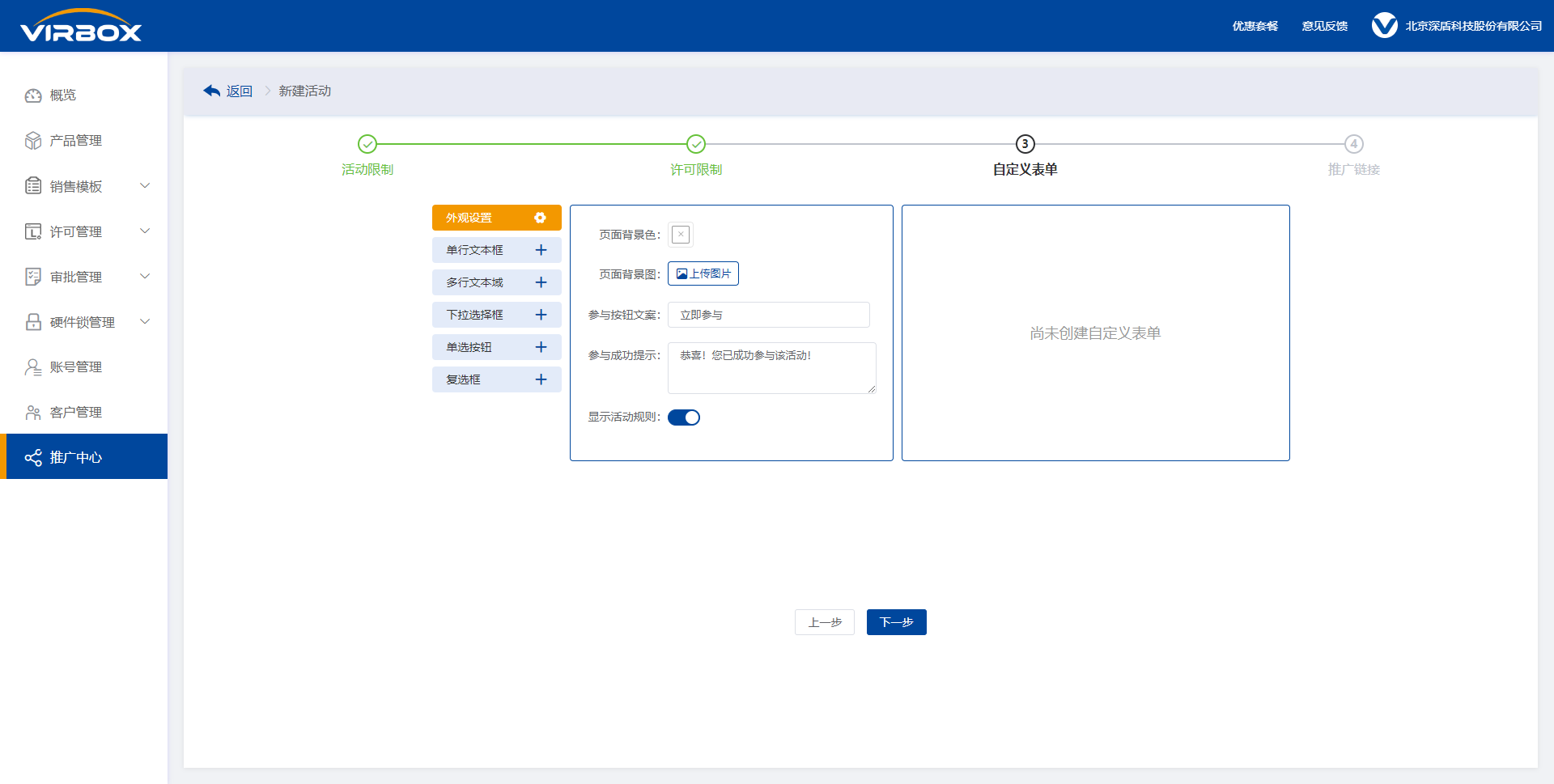Click the overview dashboard icon in sidebar
The height and width of the screenshot is (784, 1554).
click(x=33, y=95)
